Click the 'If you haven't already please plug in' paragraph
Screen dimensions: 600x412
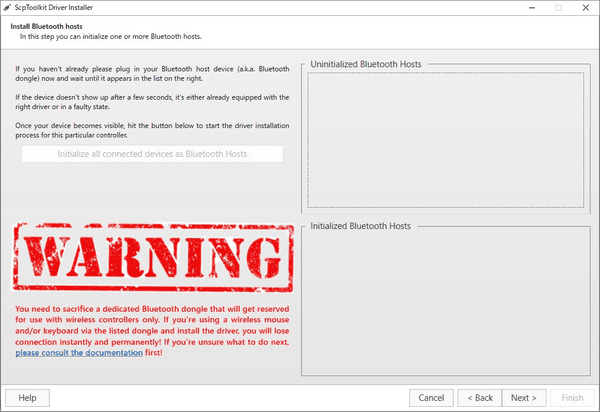152,73
